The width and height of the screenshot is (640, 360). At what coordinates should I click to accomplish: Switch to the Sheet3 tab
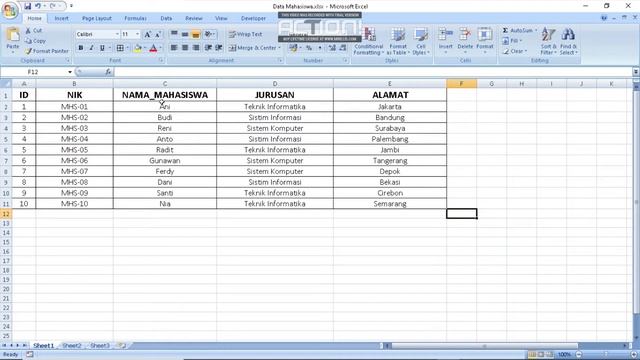click(100, 346)
